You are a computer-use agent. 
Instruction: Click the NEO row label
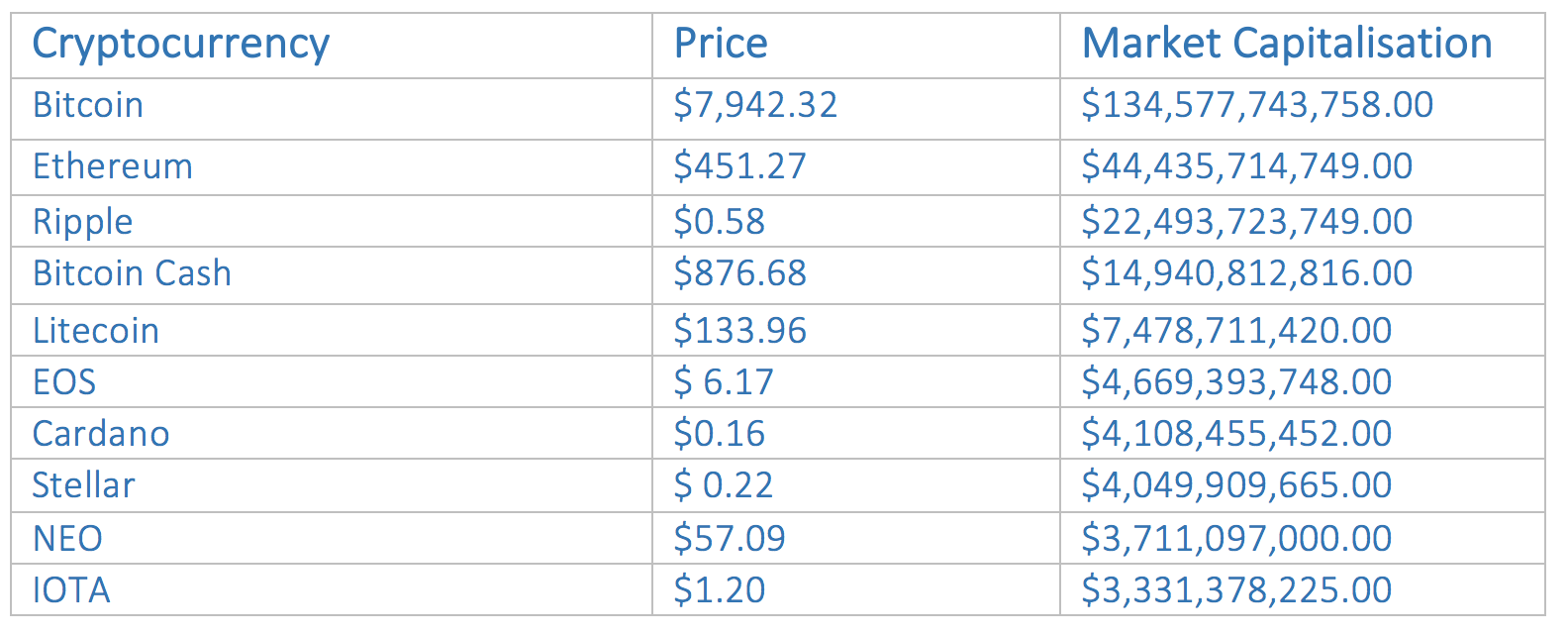click(67, 539)
